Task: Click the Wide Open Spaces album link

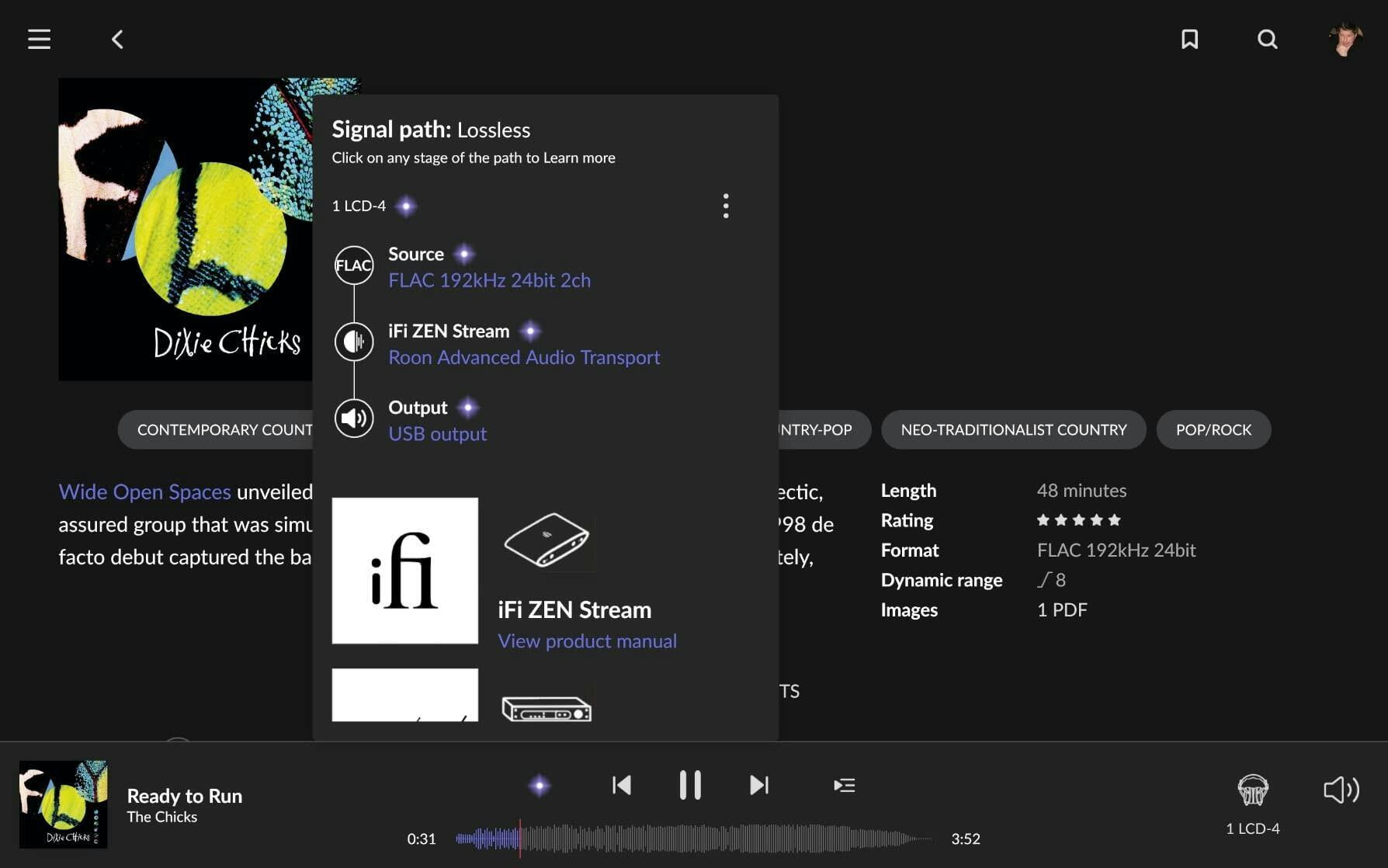Action: tap(144, 492)
